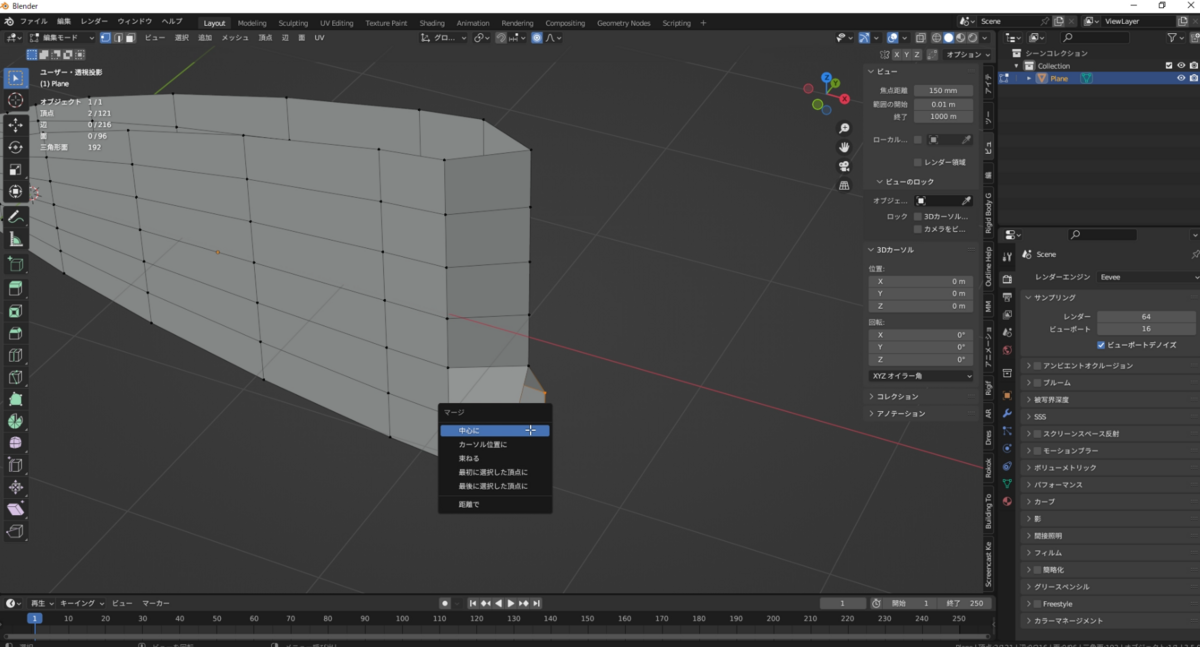Screen dimensions: 1200x647
Task: Open 編集モード mode dropdown
Action: [x=62, y=38]
